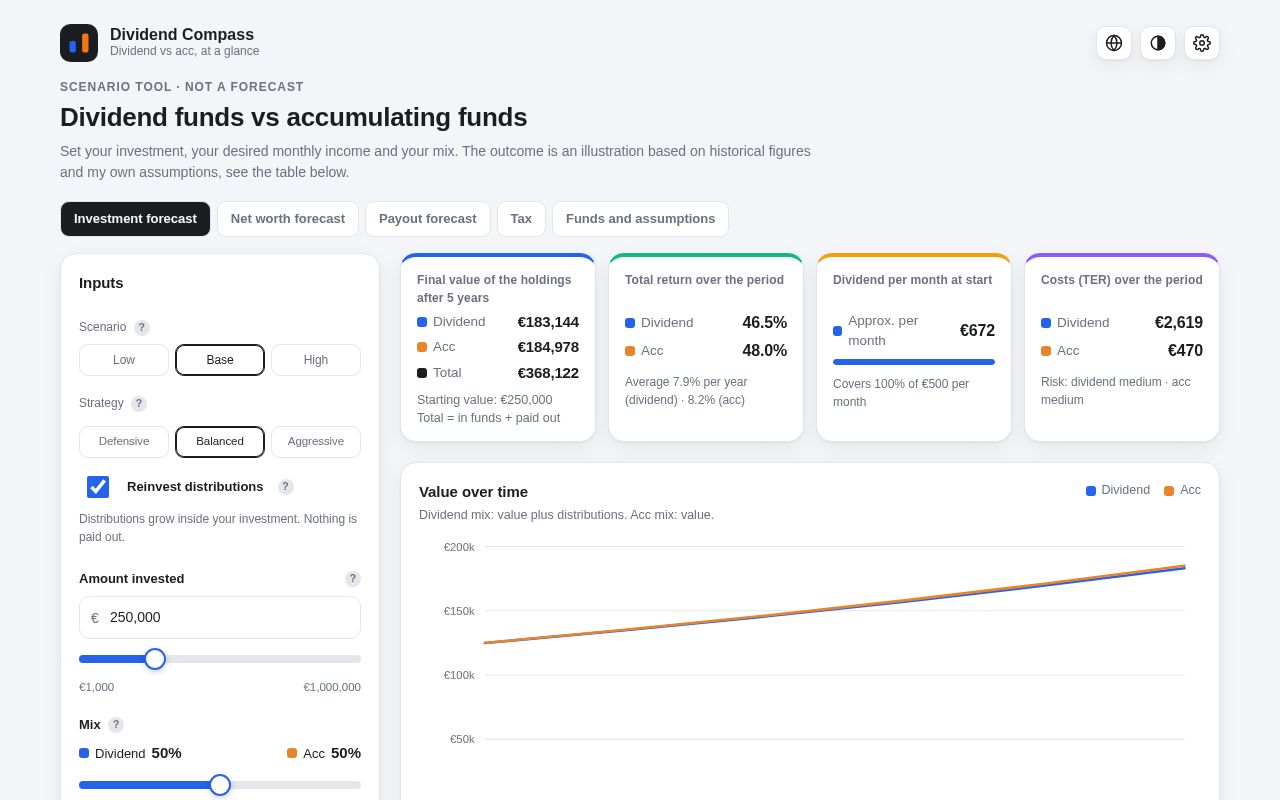Click the 46.5% dividend return

[765, 323]
